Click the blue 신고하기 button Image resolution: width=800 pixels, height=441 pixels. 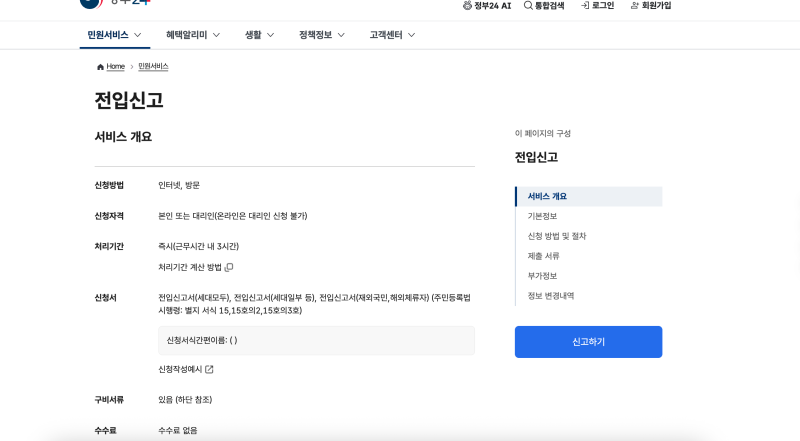(588, 342)
